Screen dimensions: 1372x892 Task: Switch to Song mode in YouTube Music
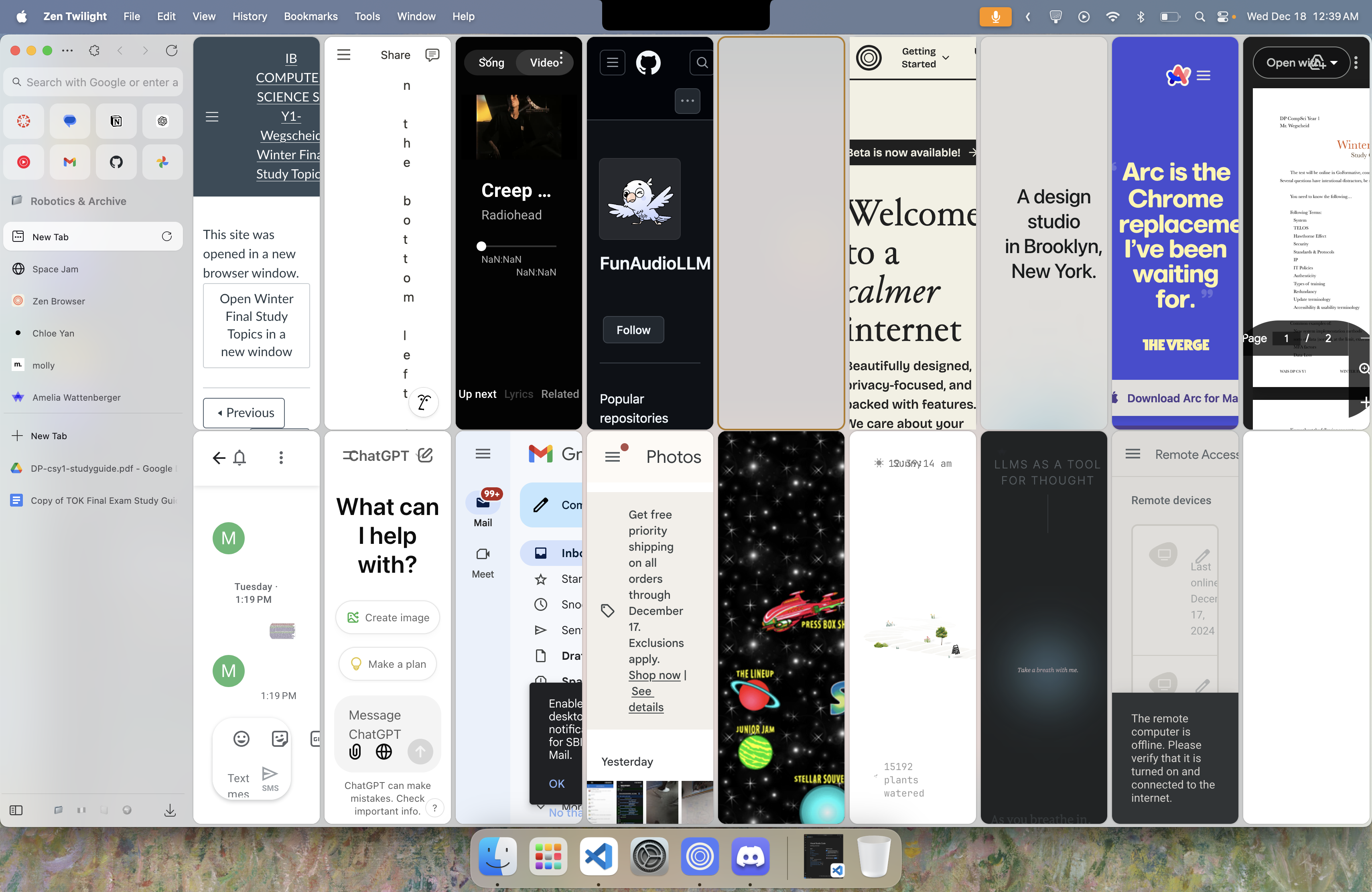(491, 63)
